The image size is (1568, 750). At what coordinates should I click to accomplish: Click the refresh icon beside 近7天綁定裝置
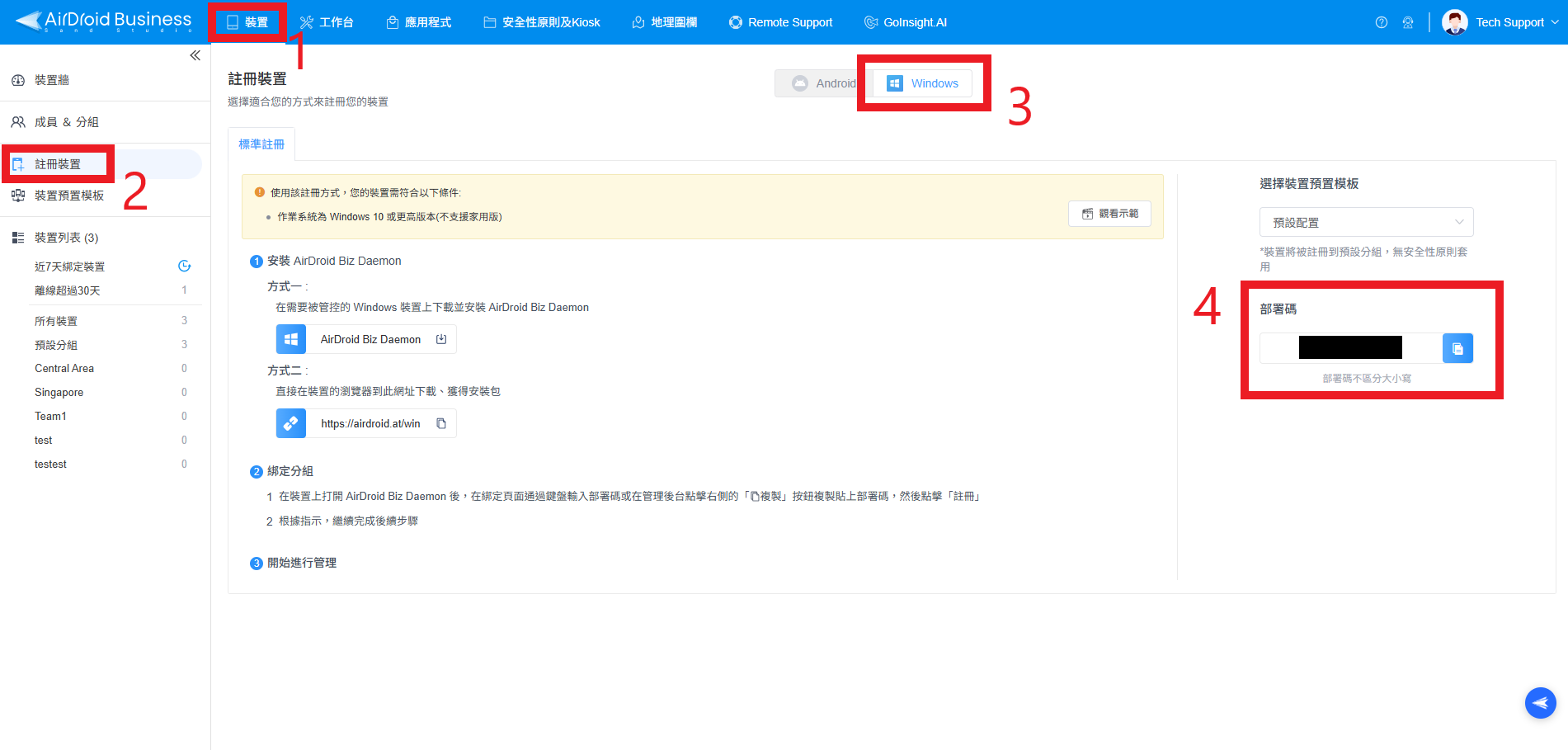(x=185, y=266)
